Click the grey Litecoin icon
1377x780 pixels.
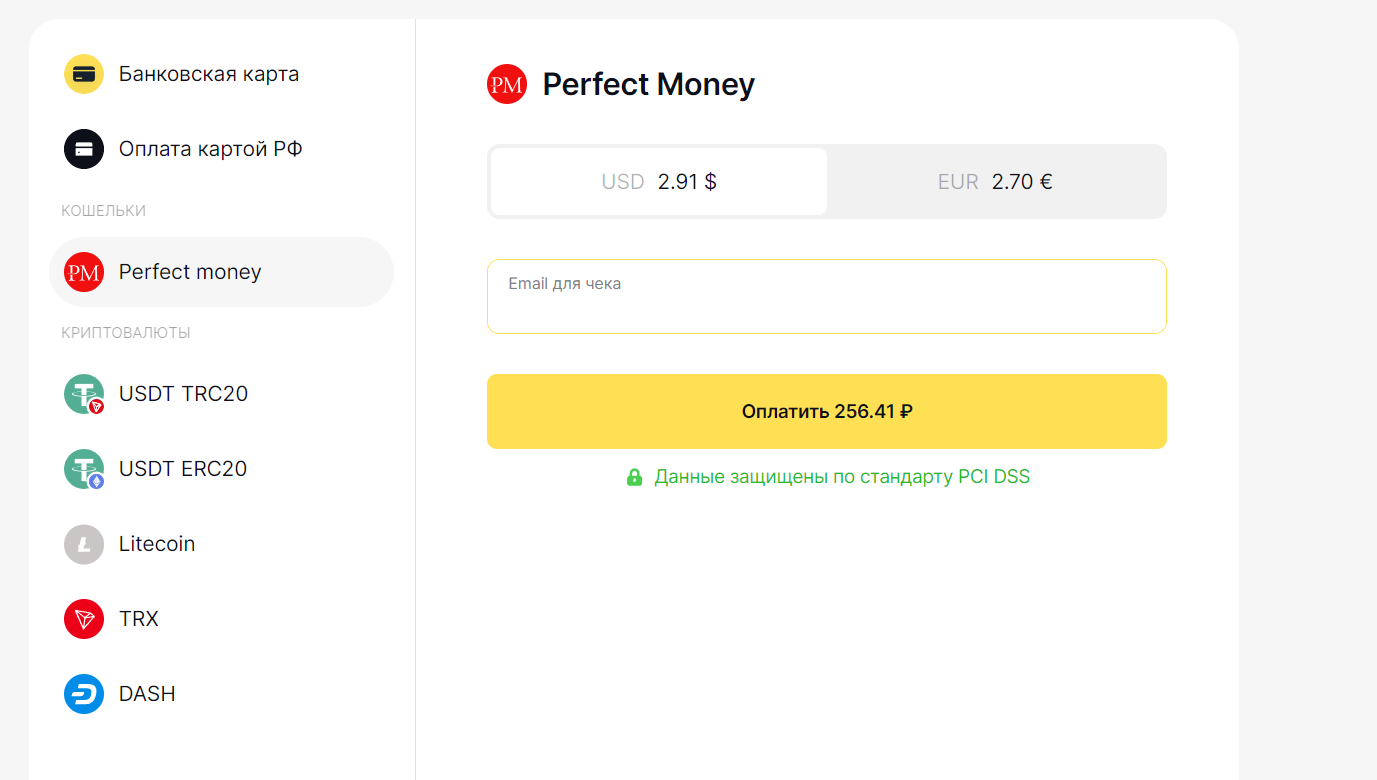tap(84, 544)
